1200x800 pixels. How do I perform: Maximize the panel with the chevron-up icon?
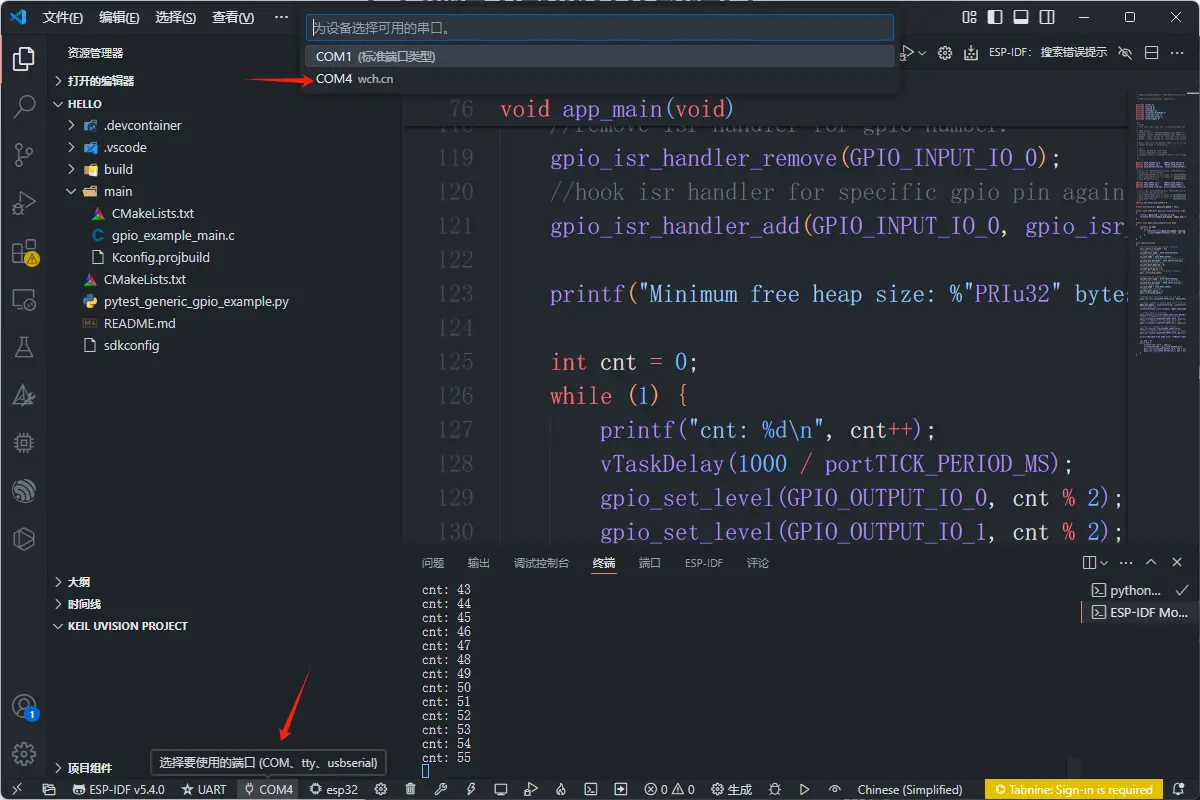(x=1151, y=563)
